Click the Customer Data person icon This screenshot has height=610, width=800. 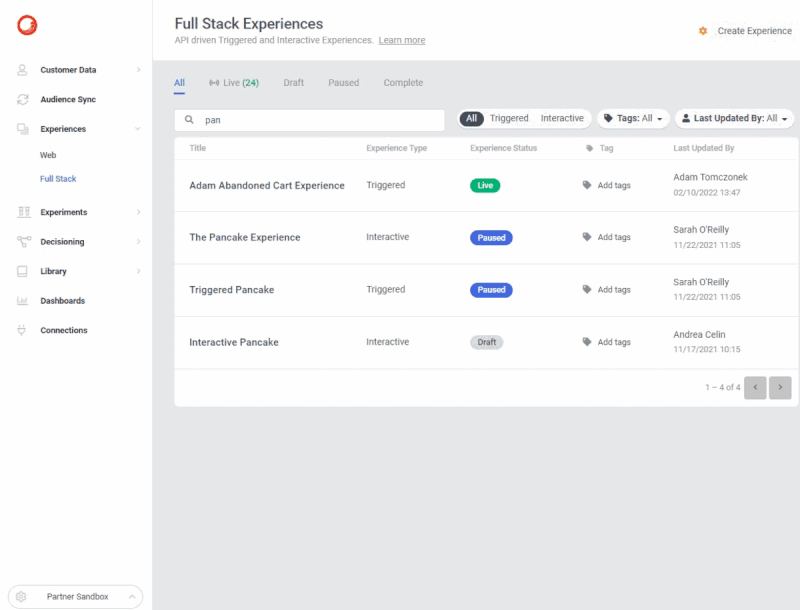(22, 70)
